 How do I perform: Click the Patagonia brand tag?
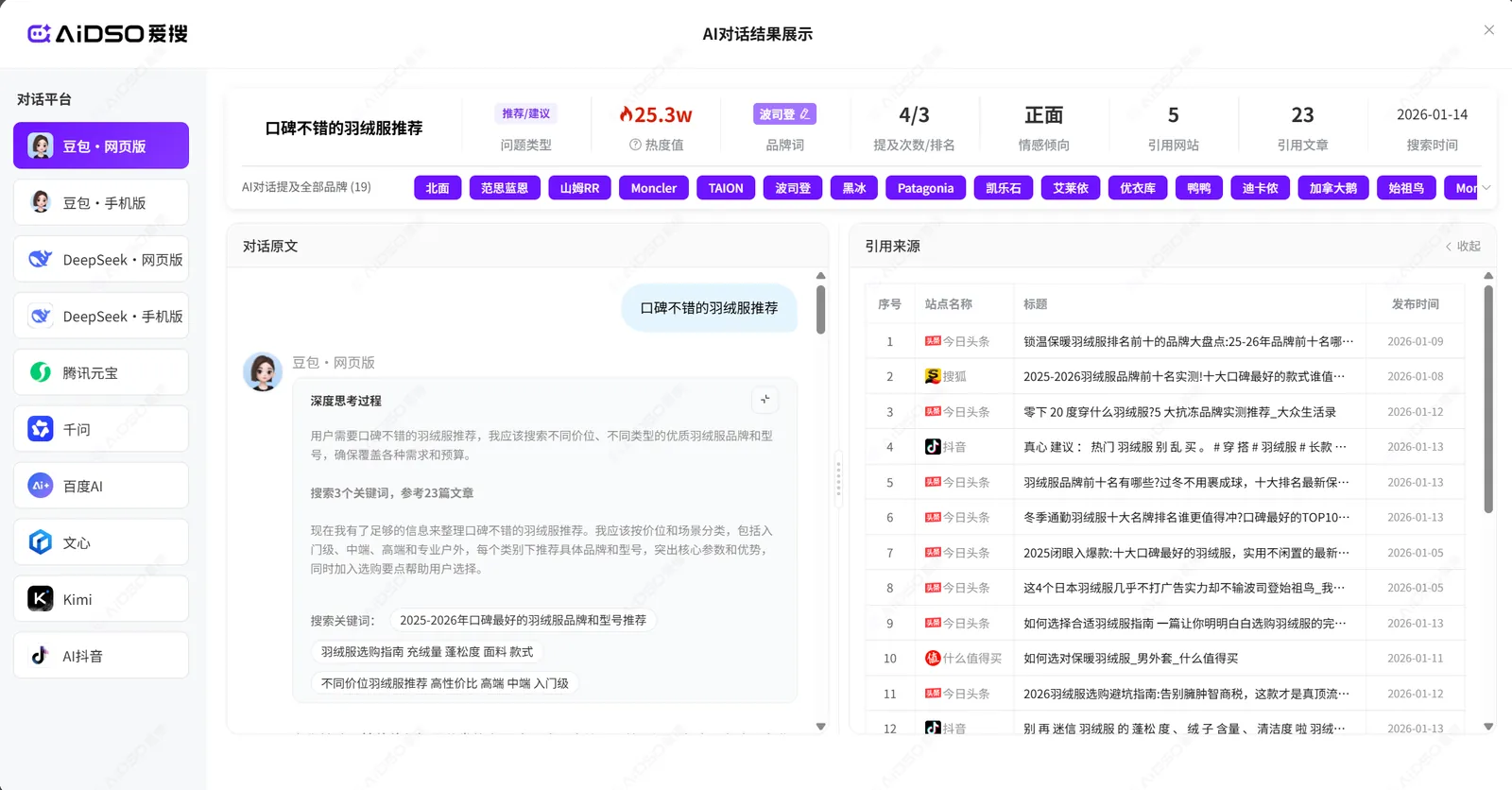(925, 188)
